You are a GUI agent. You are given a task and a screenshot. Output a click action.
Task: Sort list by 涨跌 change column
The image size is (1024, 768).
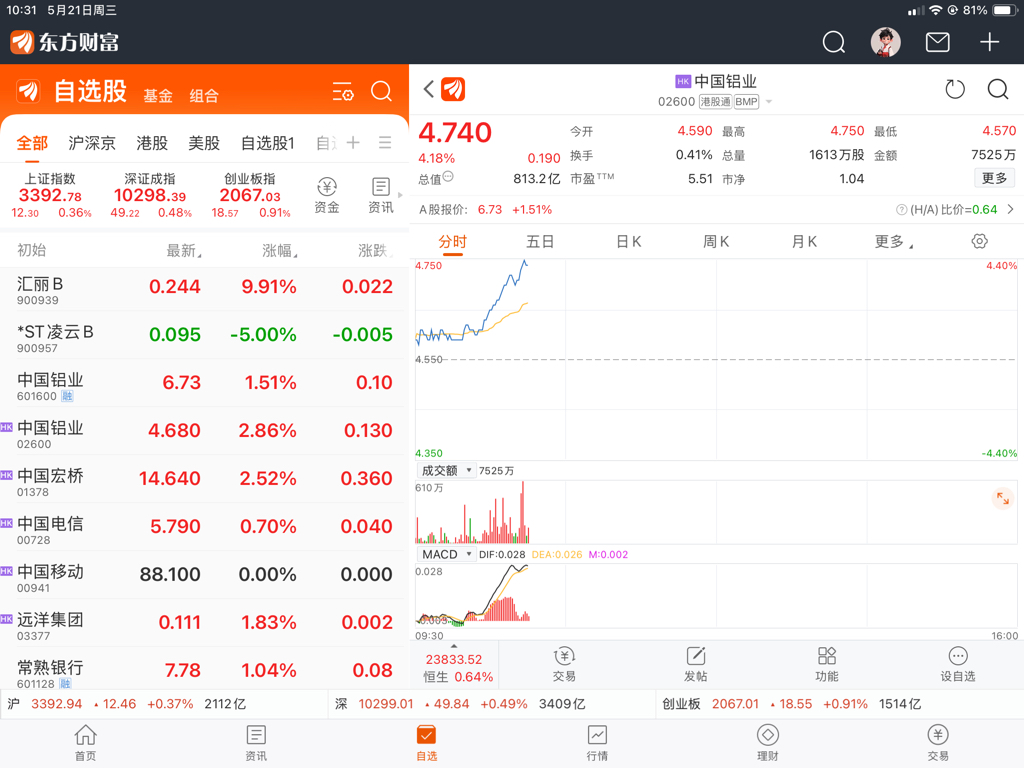pyautogui.click(x=374, y=250)
